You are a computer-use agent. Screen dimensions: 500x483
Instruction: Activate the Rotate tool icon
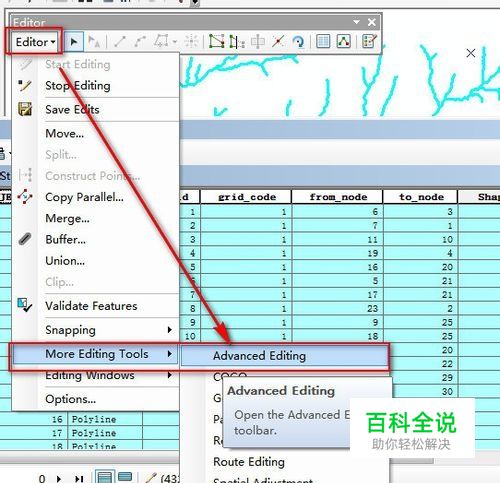pyautogui.click(x=298, y=42)
